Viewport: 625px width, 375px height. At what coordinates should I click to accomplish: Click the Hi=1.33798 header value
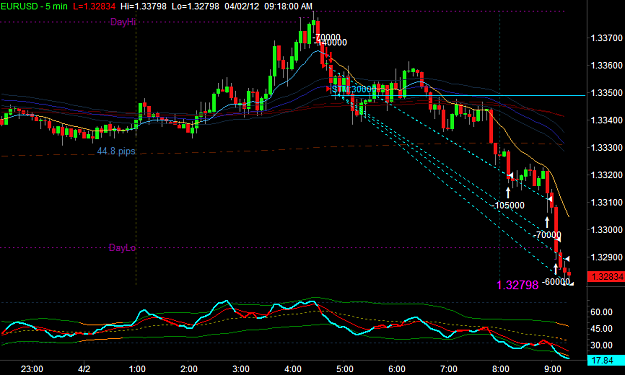click(x=143, y=6)
